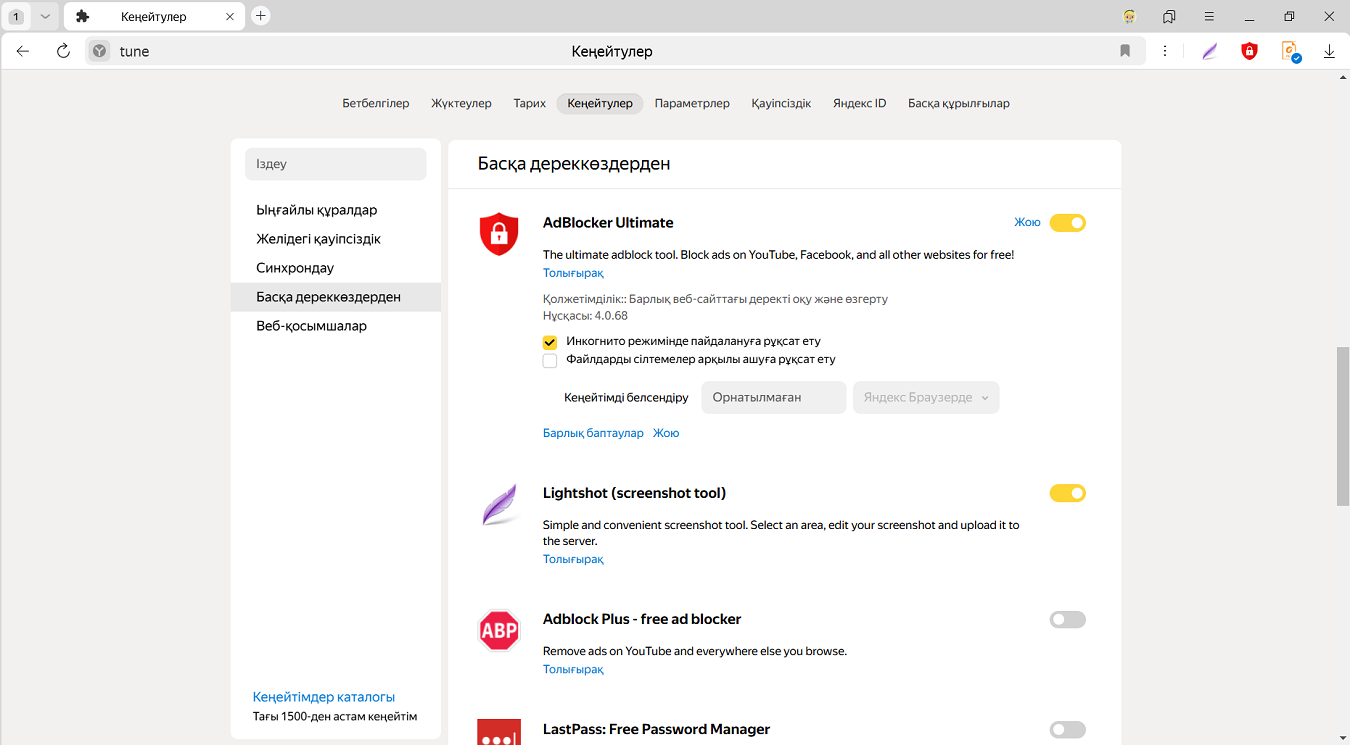Open AdBlocker Ultimate shield toolbar icon
This screenshot has height=745, width=1350.
(1249, 51)
